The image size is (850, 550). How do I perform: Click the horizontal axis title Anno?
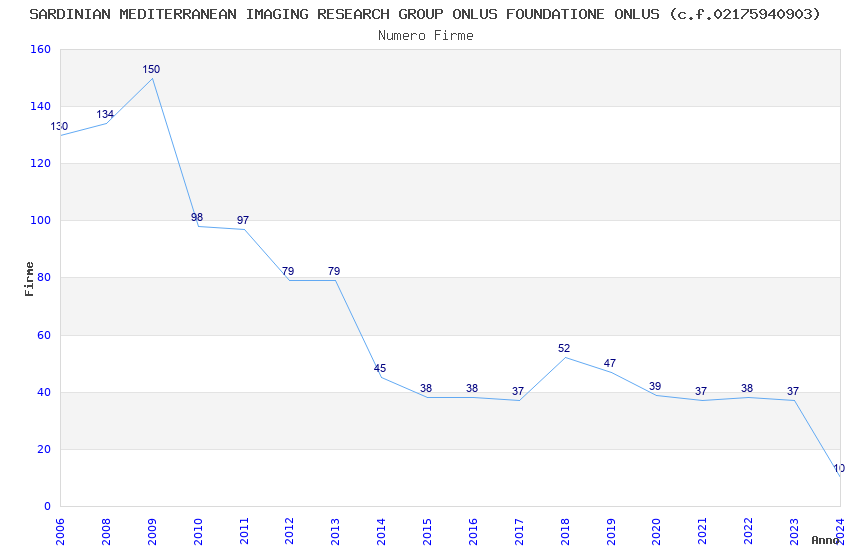[x=825, y=540]
